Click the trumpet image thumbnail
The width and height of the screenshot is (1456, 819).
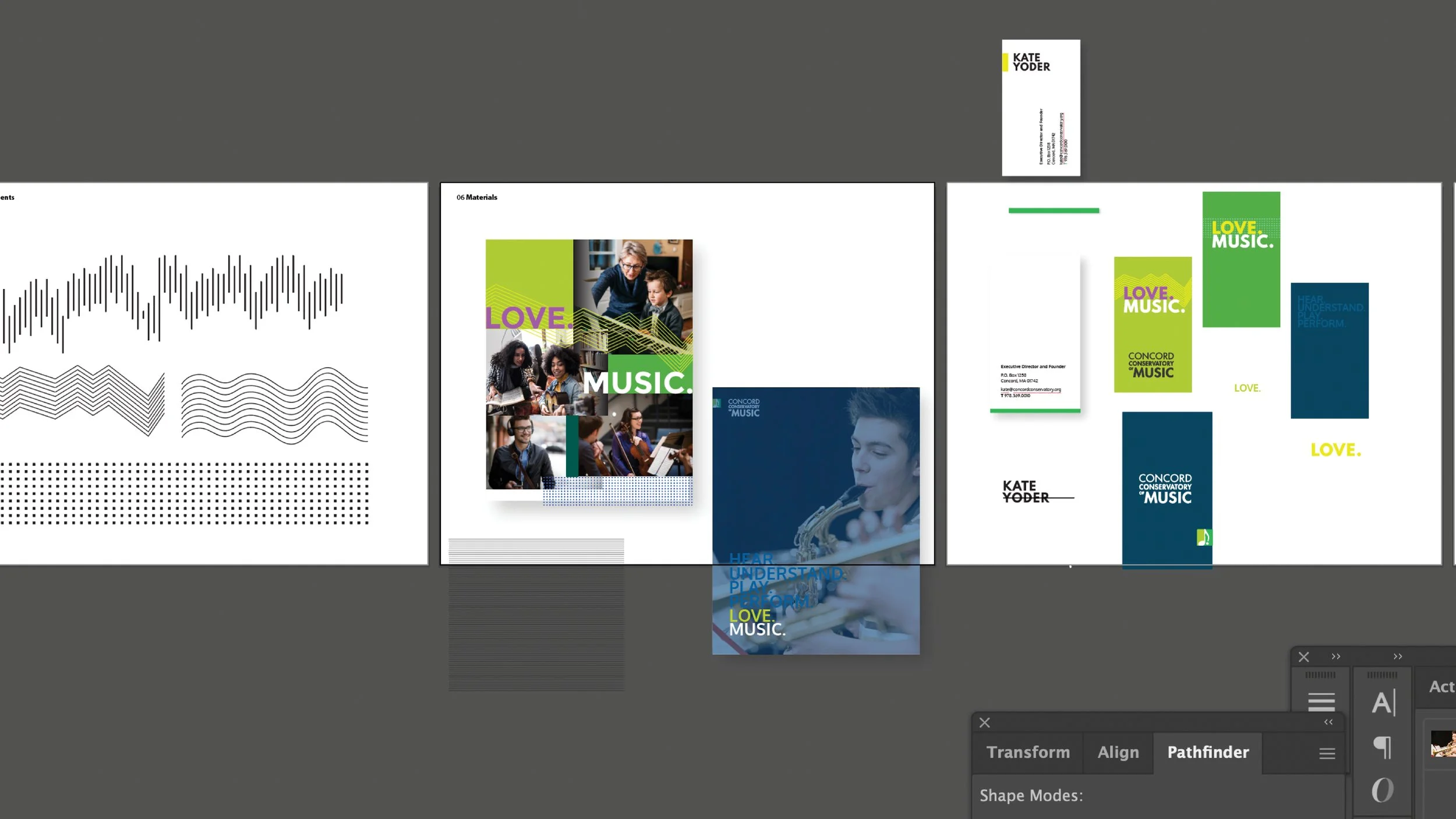coord(1443,744)
